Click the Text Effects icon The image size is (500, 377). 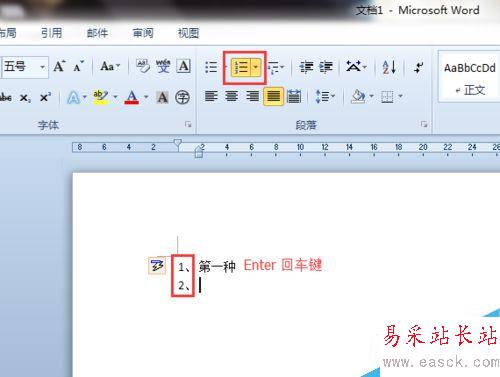(x=73, y=98)
